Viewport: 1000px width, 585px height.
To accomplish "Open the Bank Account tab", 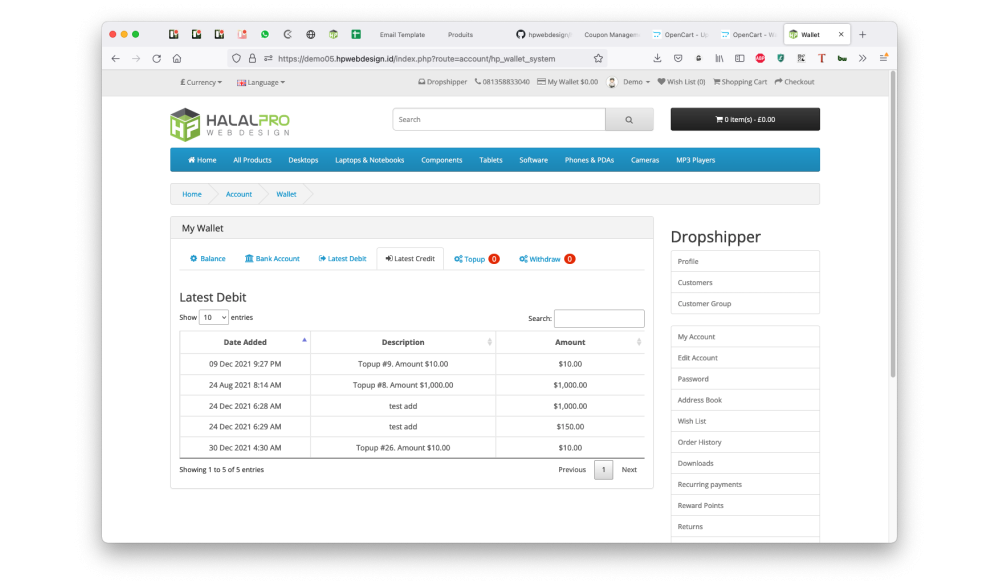I will (272, 259).
